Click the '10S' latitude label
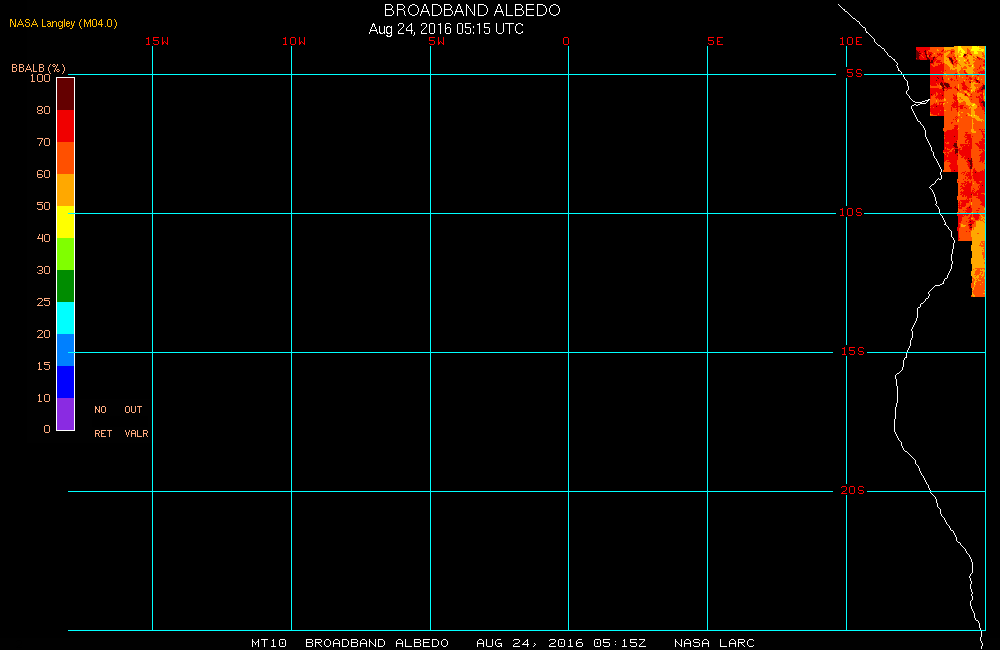This screenshot has width=1000, height=650. coord(851,212)
